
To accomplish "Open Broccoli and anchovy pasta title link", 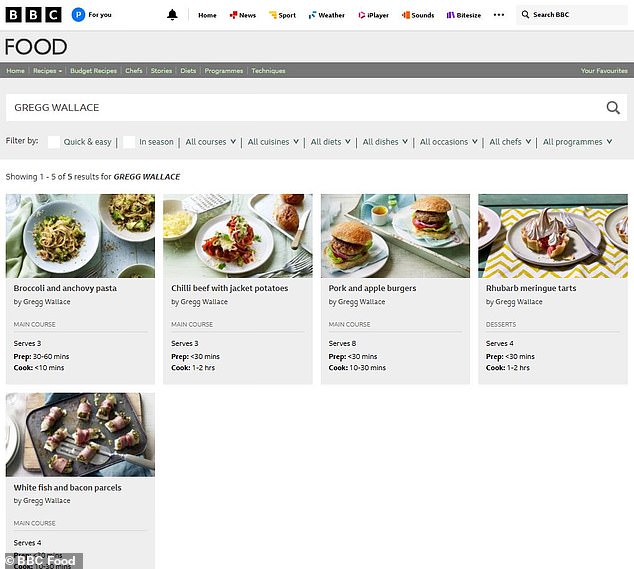I will pyautogui.click(x=65, y=288).
